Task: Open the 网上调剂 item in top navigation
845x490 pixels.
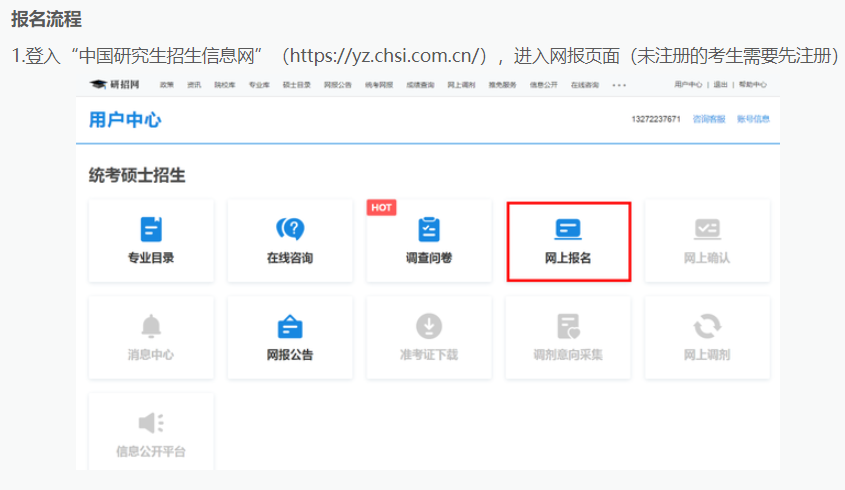Action: (x=461, y=85)
